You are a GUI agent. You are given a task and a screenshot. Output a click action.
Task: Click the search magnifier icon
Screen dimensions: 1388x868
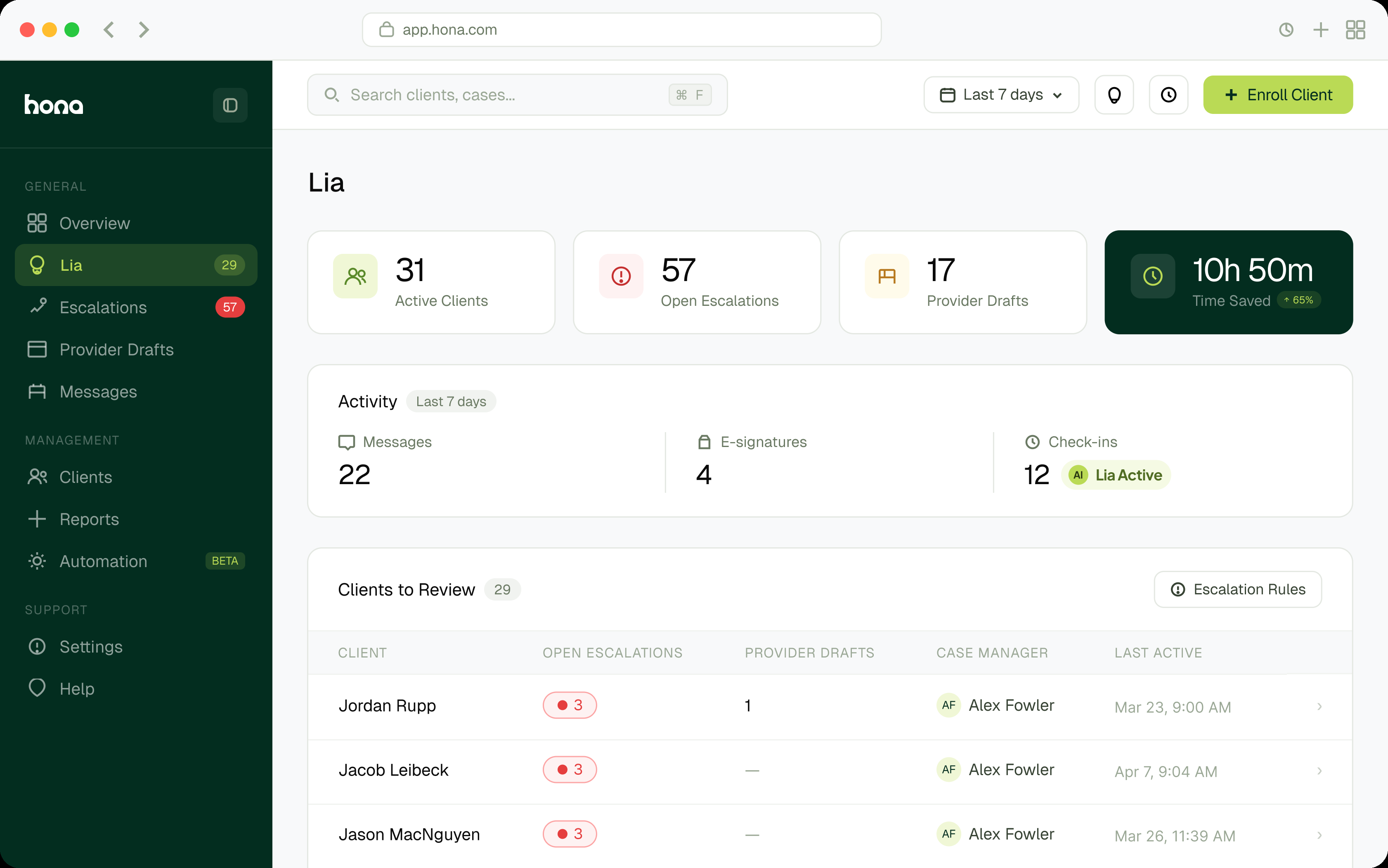[x=331, y=95]
